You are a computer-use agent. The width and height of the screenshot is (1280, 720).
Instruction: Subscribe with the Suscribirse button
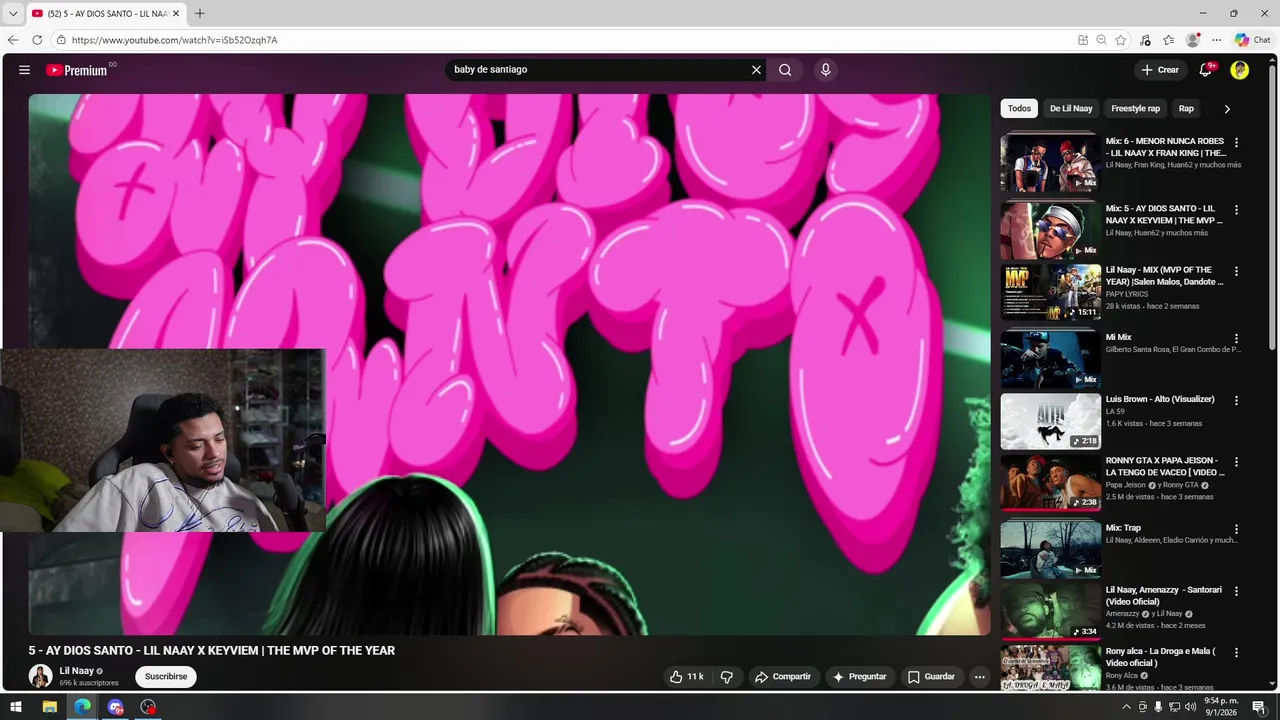pyautogui.click(x=166, y=677)
